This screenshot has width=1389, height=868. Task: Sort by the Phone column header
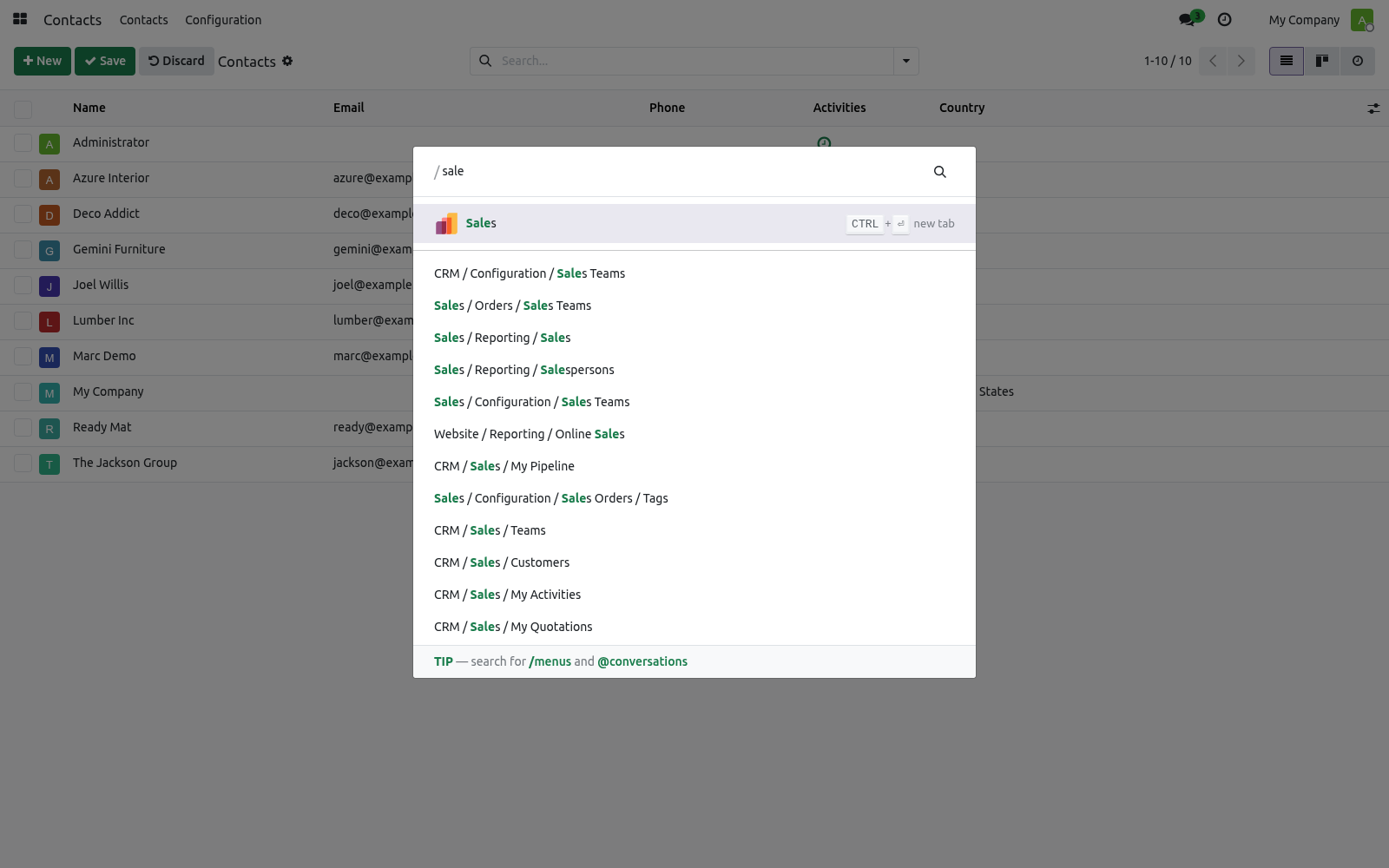tap(667, 108)
